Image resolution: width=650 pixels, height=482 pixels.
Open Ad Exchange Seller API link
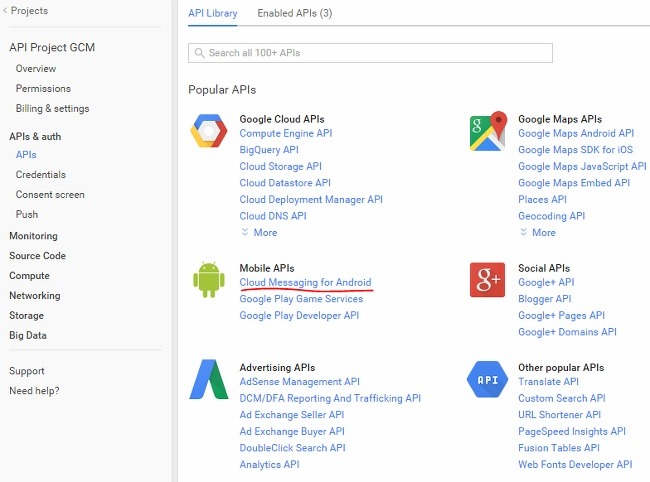292,415
